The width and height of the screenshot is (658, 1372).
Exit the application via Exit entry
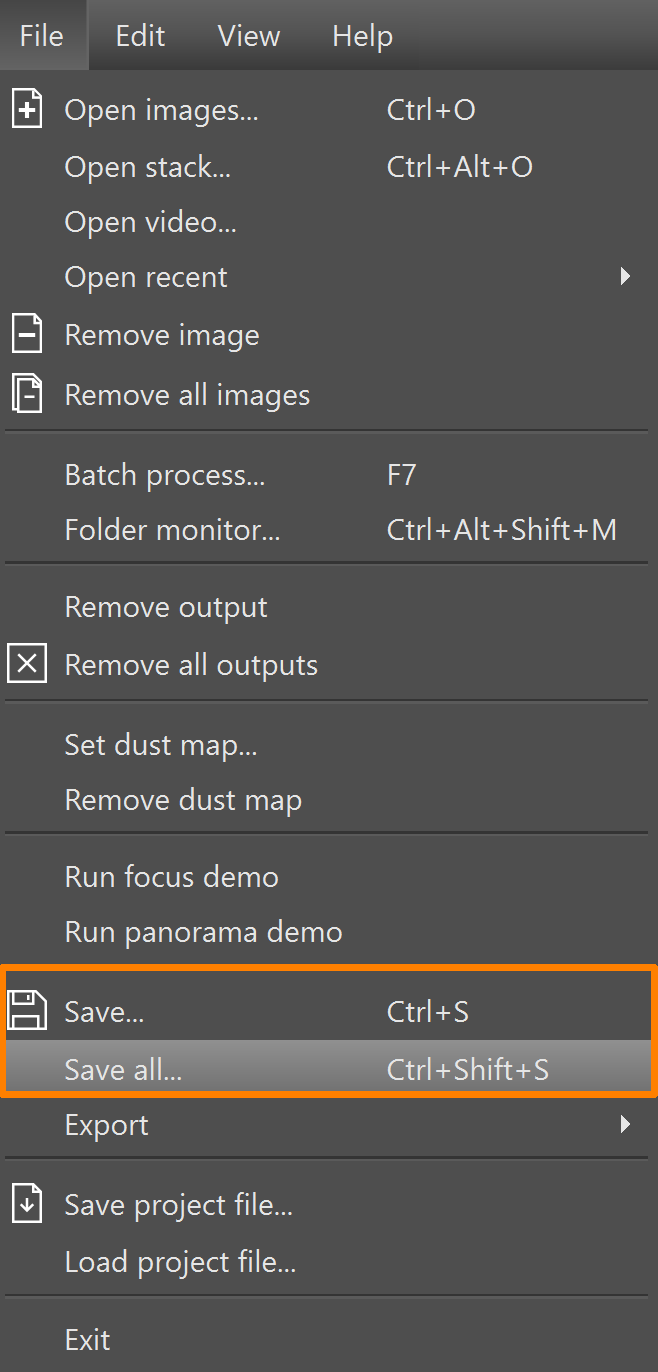pos(88,1339)
